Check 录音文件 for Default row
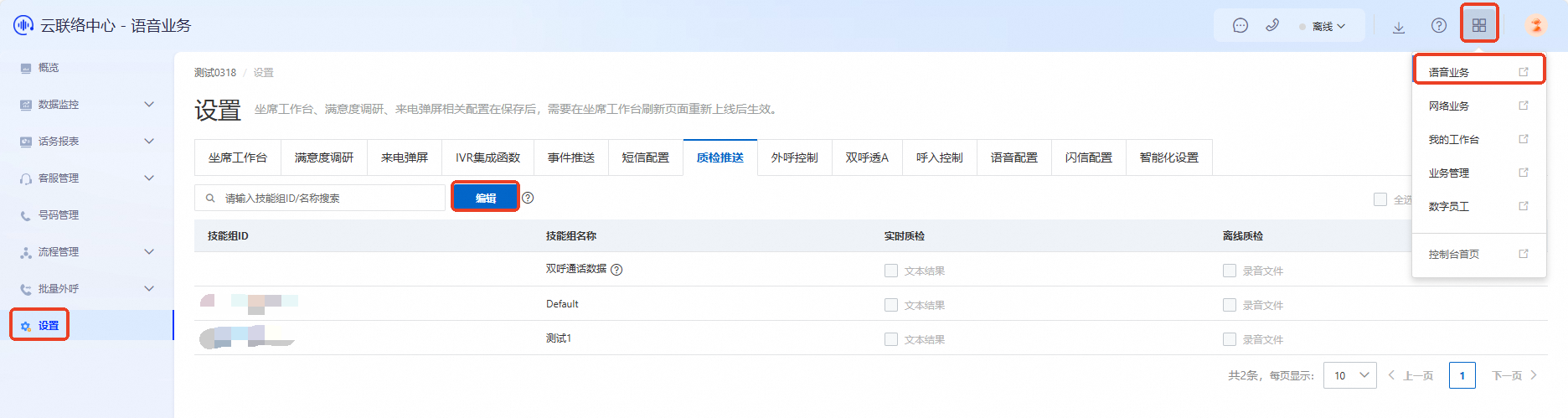The width and height of the screenshot is (1568, 418). (1230, 305)
